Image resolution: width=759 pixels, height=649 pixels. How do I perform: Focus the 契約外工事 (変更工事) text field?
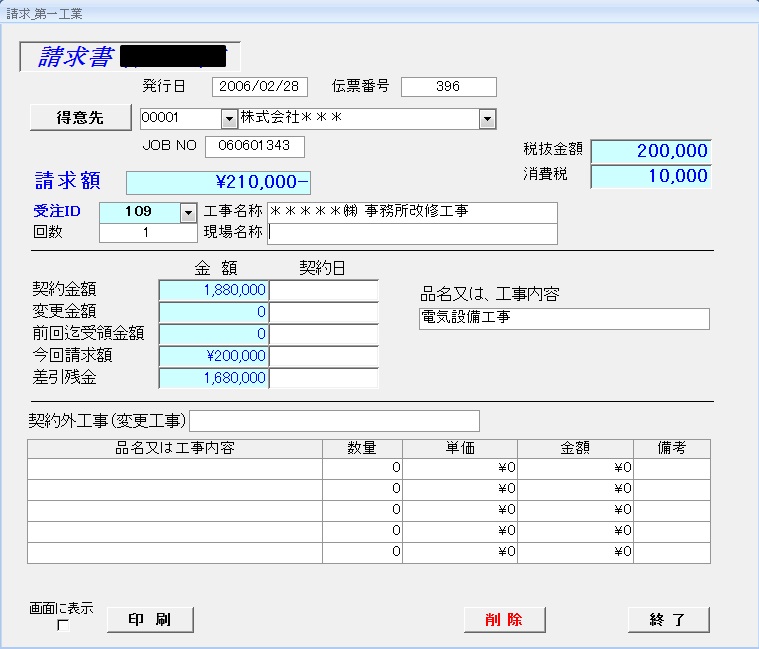(334, 420)
